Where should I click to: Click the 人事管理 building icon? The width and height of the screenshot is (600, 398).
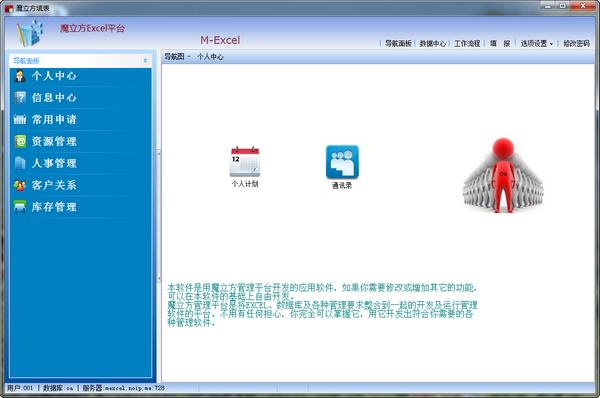[x=20, y=163]
